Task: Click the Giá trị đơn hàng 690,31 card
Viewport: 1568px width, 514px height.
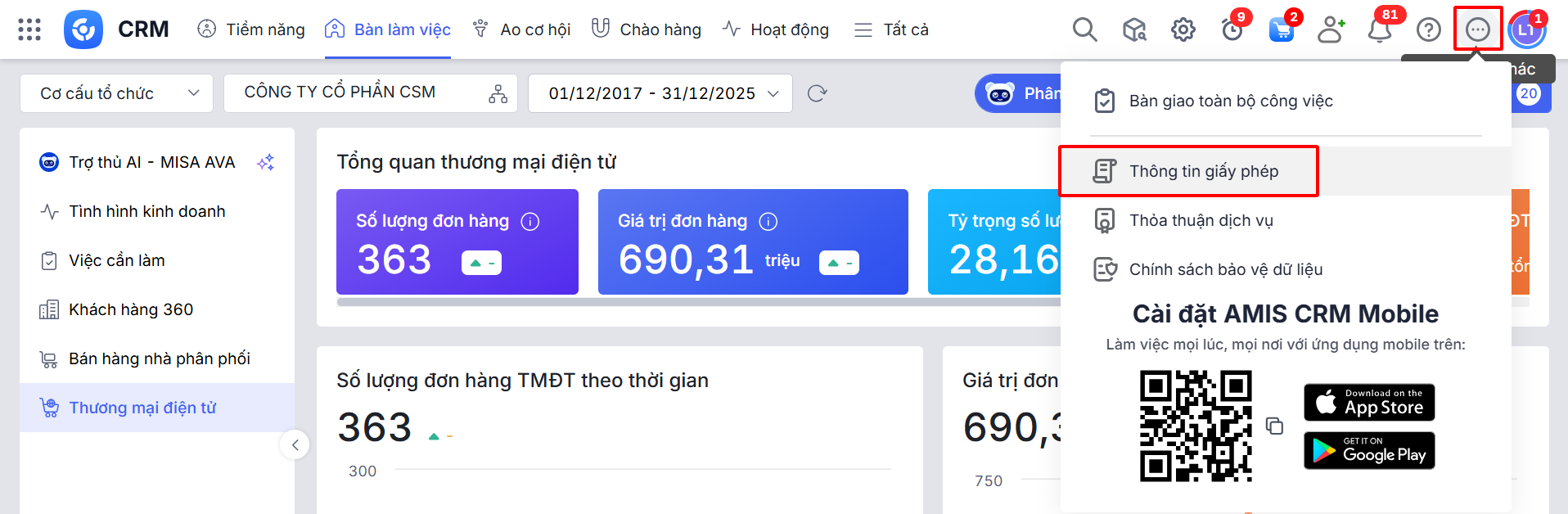Action: pyautogui.click(x=753, y=241)
